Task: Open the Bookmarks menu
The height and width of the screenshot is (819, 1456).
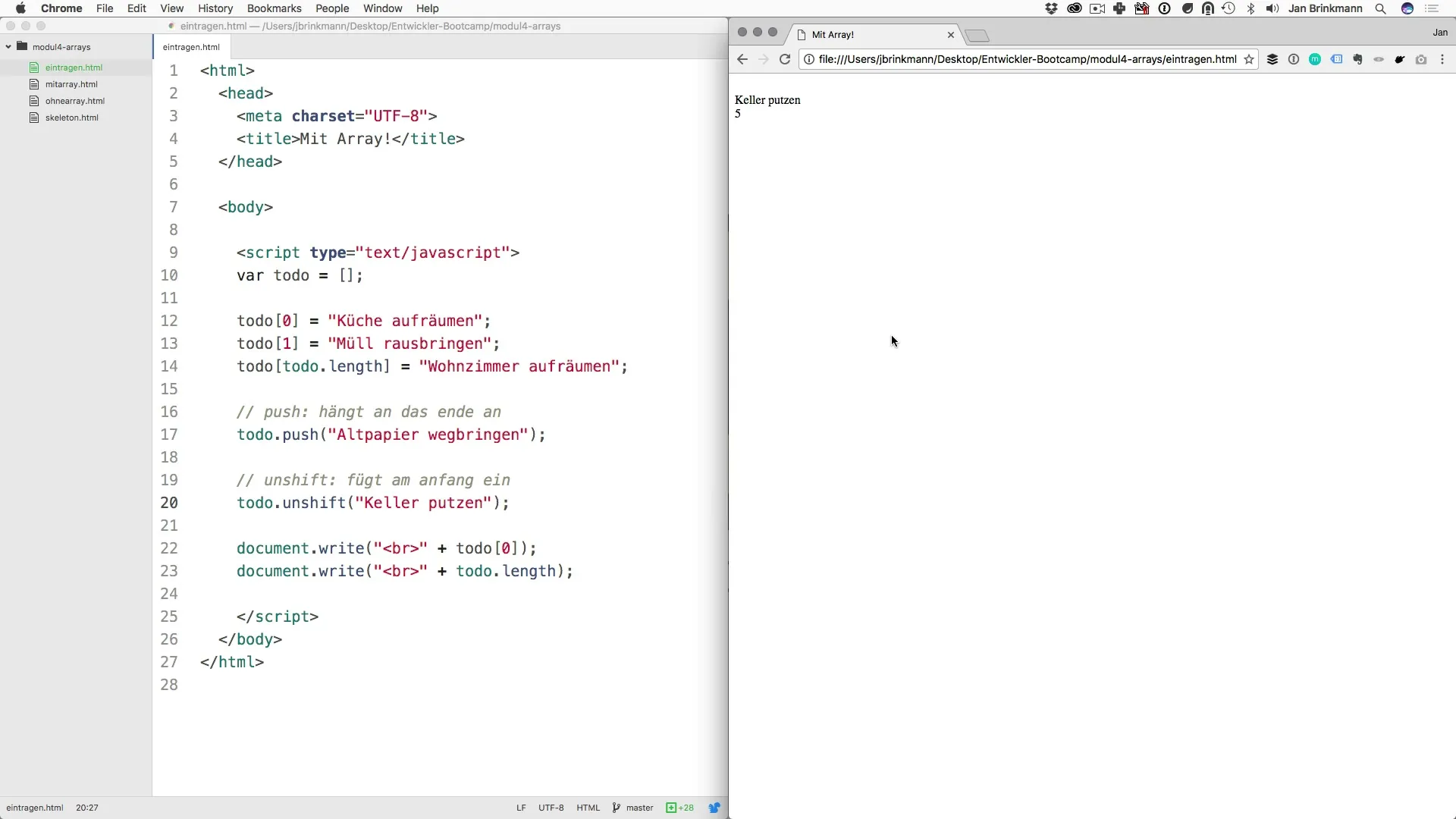Action: (x=275, y=8)
